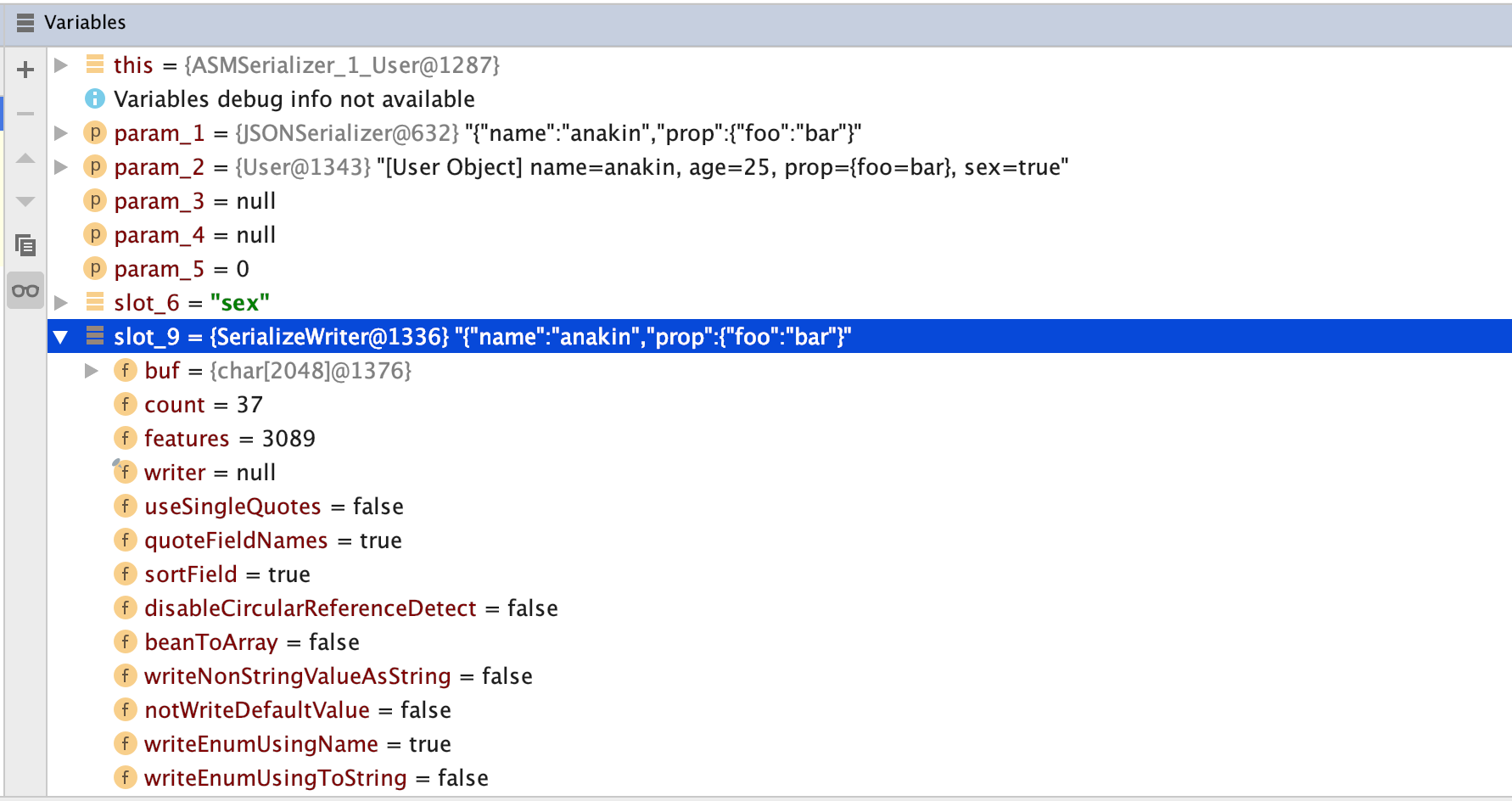Click the Remove Watch minus icon
Viewport: 1512px width, 801px height.
coord(25,114)
